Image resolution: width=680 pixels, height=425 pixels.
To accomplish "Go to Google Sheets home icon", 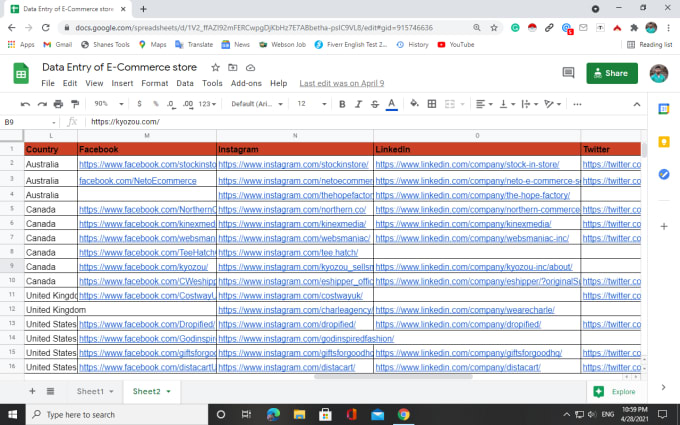I will 21,73.
